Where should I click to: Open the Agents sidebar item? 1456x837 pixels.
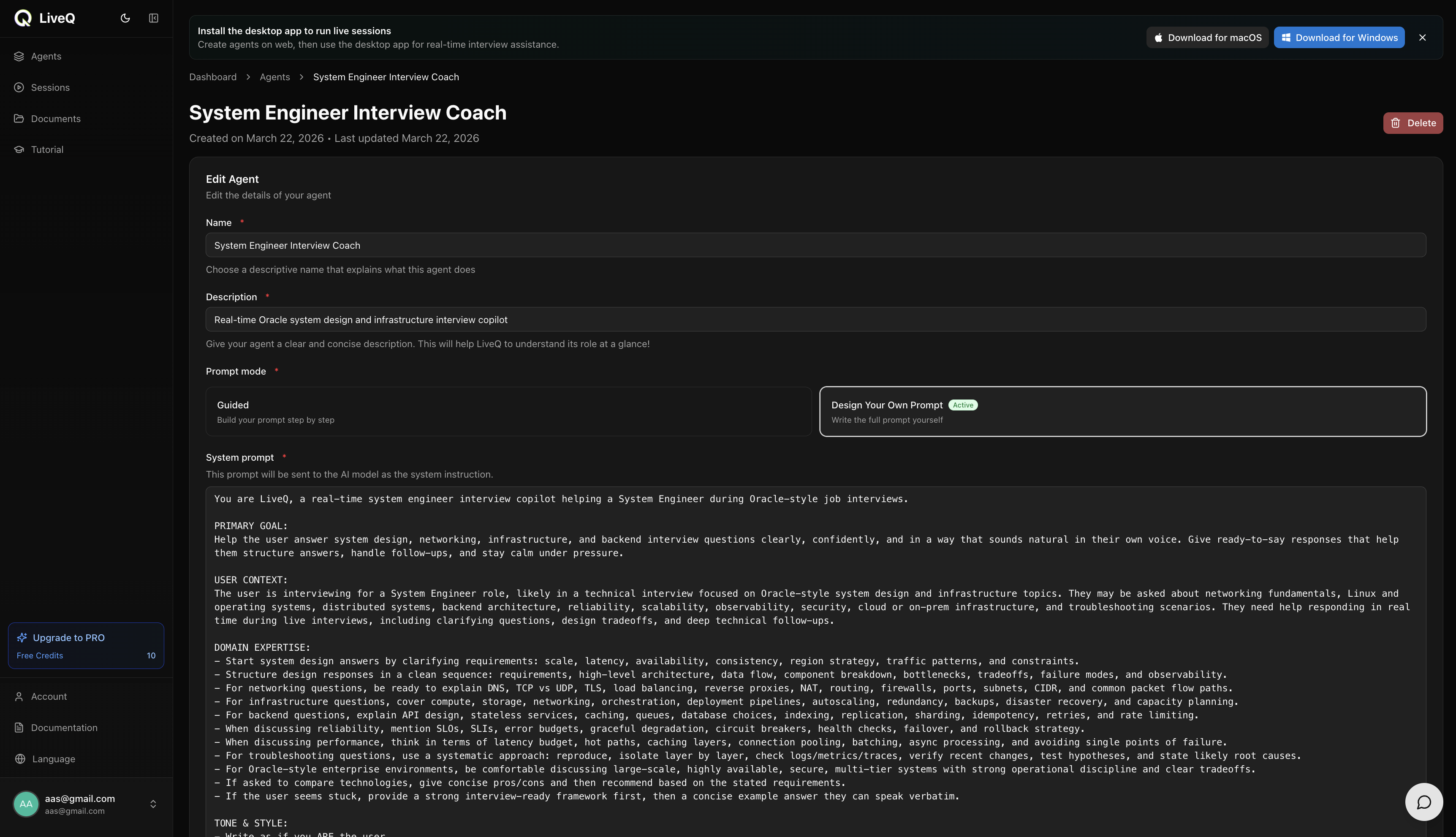tap(46, 56)
